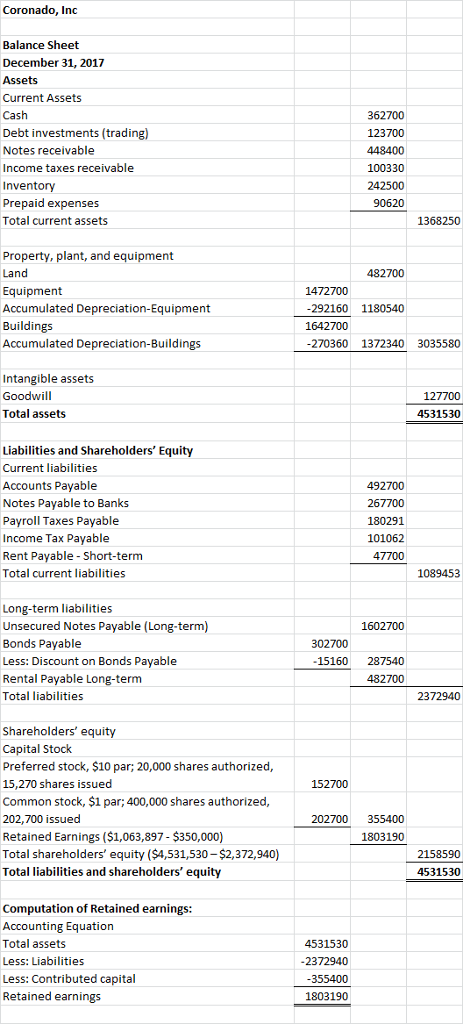Image resolution: width=463 pixels, height=1024 pixels.
Task: Click the Notes receivable value 448400
Action: tap(387, 151)
